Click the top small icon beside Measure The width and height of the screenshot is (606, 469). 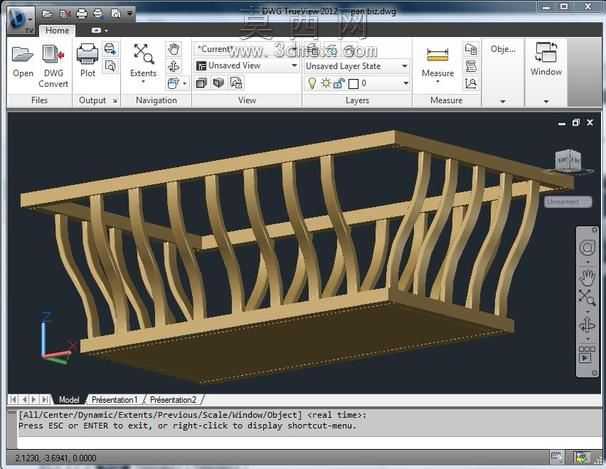(x=471, y=49)
